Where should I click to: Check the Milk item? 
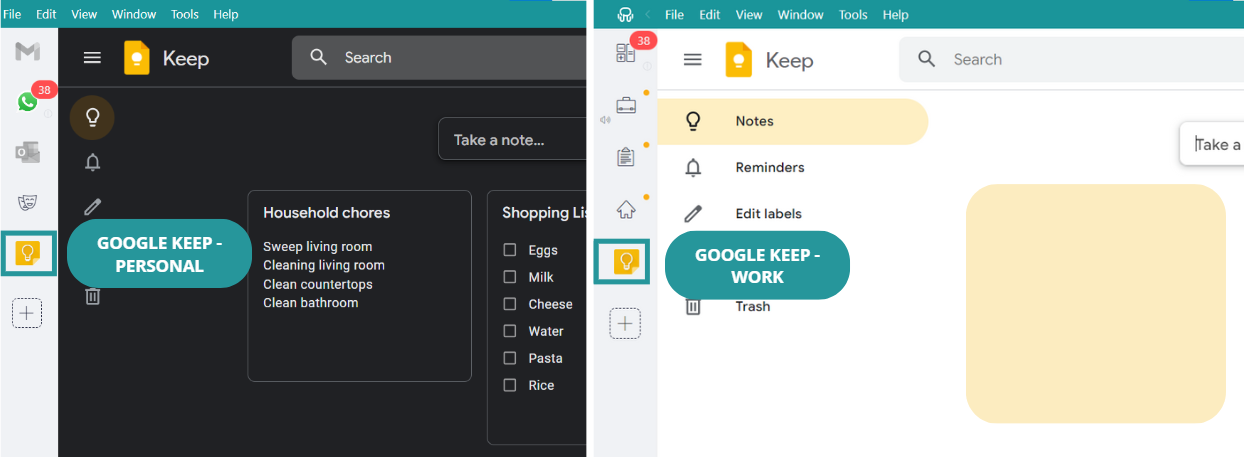pos(510,277)
